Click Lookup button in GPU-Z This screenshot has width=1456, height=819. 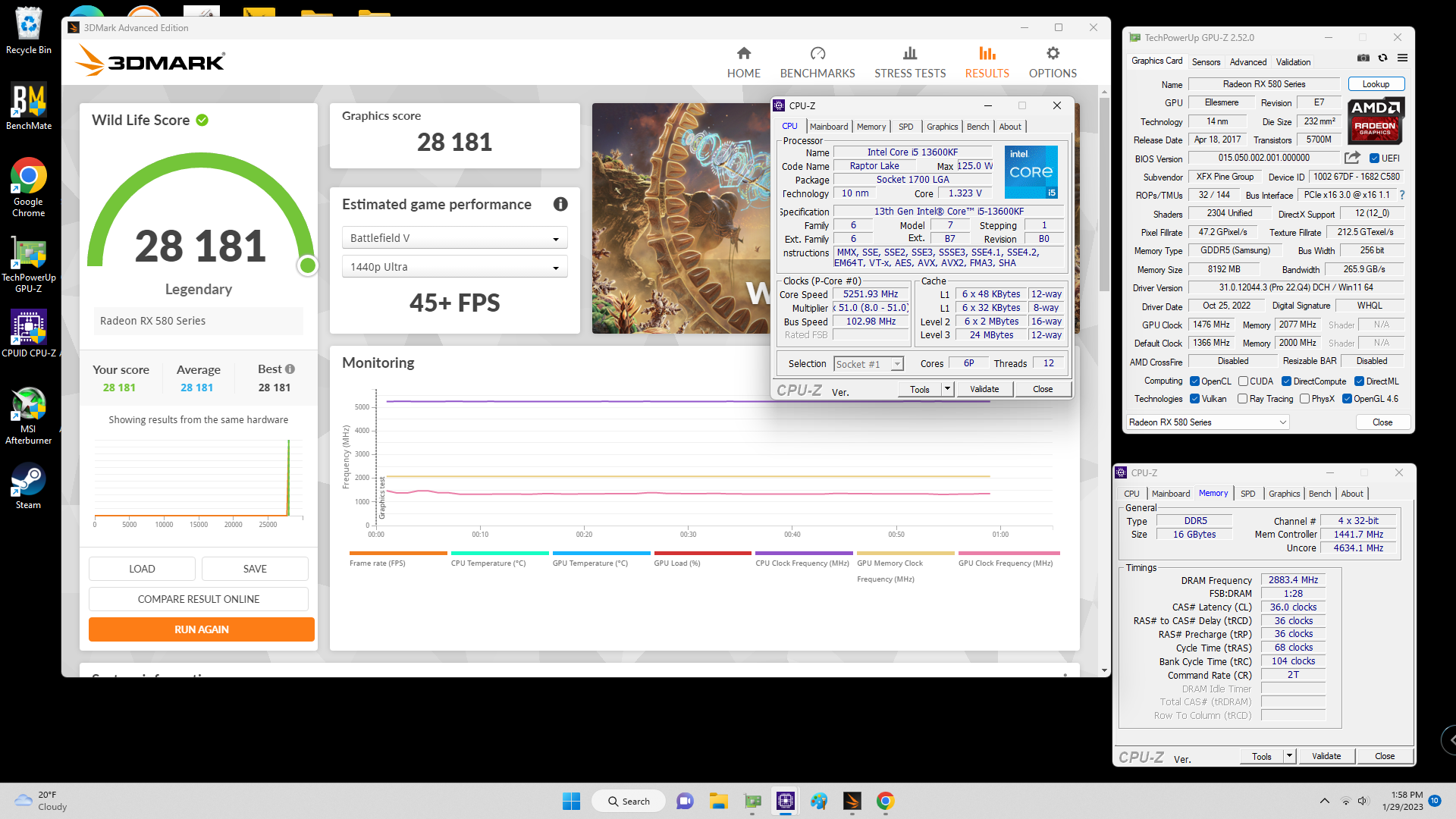[x=1376, y=84]
